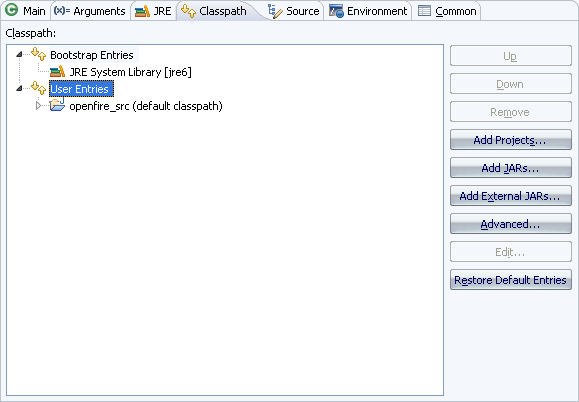Open the Source tab
579x402 pixels.
click(x=294, y=11)
